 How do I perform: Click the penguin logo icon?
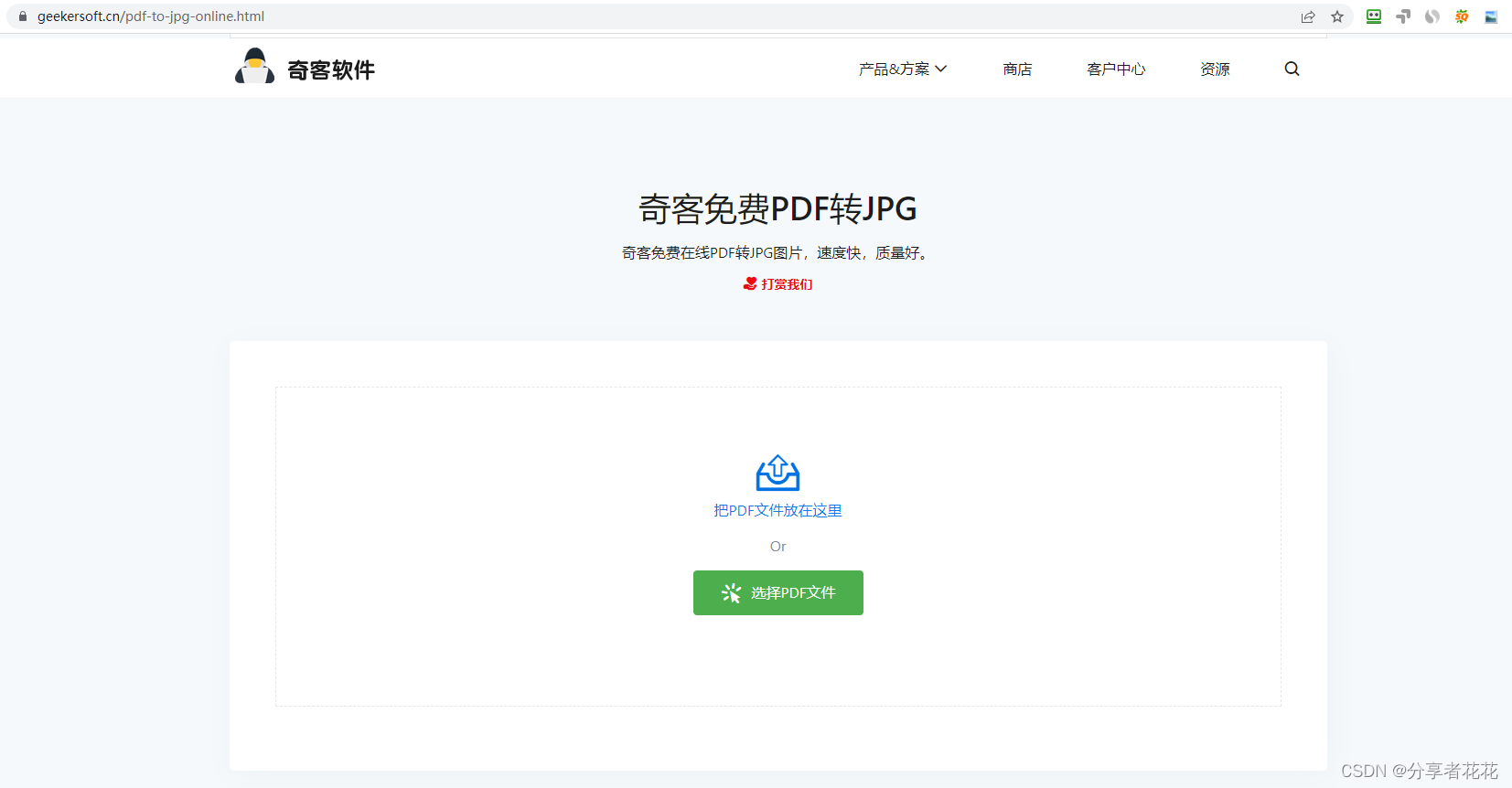(x=254, y=67)
